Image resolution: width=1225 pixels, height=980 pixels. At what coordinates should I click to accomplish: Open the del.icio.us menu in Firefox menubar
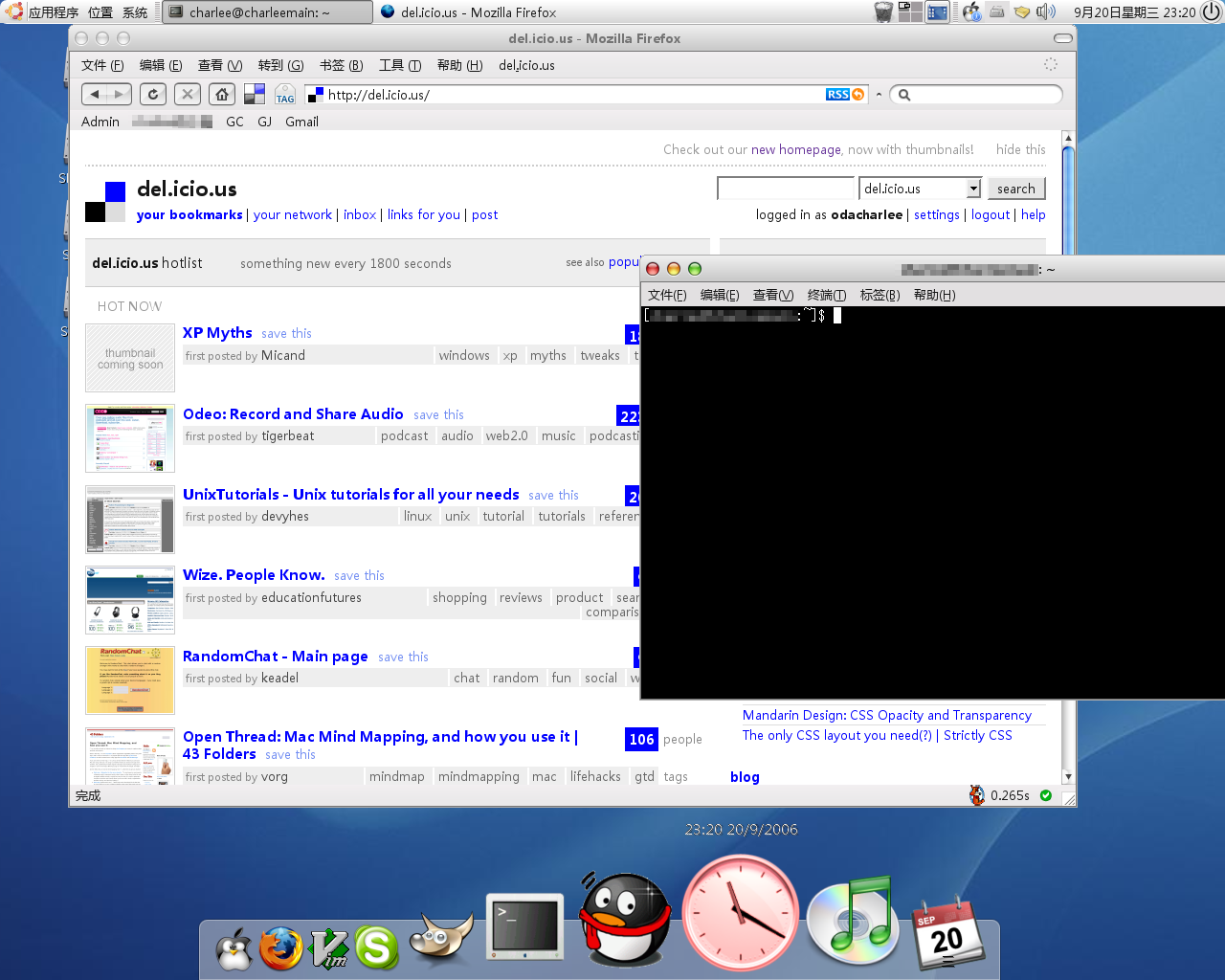pos(526,65)
